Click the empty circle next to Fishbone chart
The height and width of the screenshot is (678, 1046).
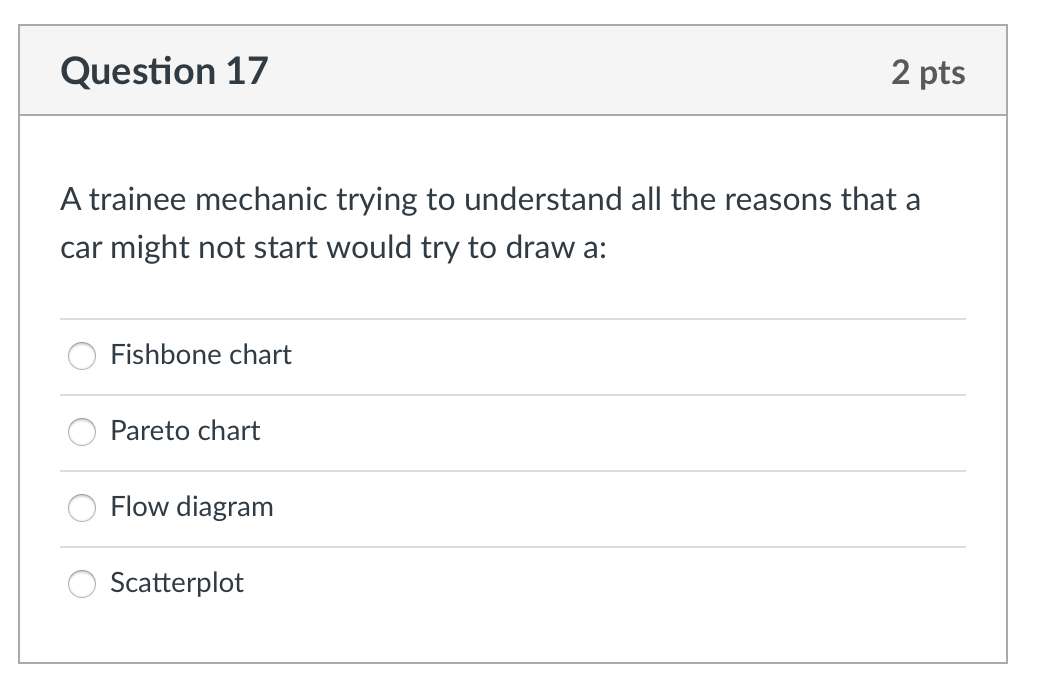click(82, 355)
